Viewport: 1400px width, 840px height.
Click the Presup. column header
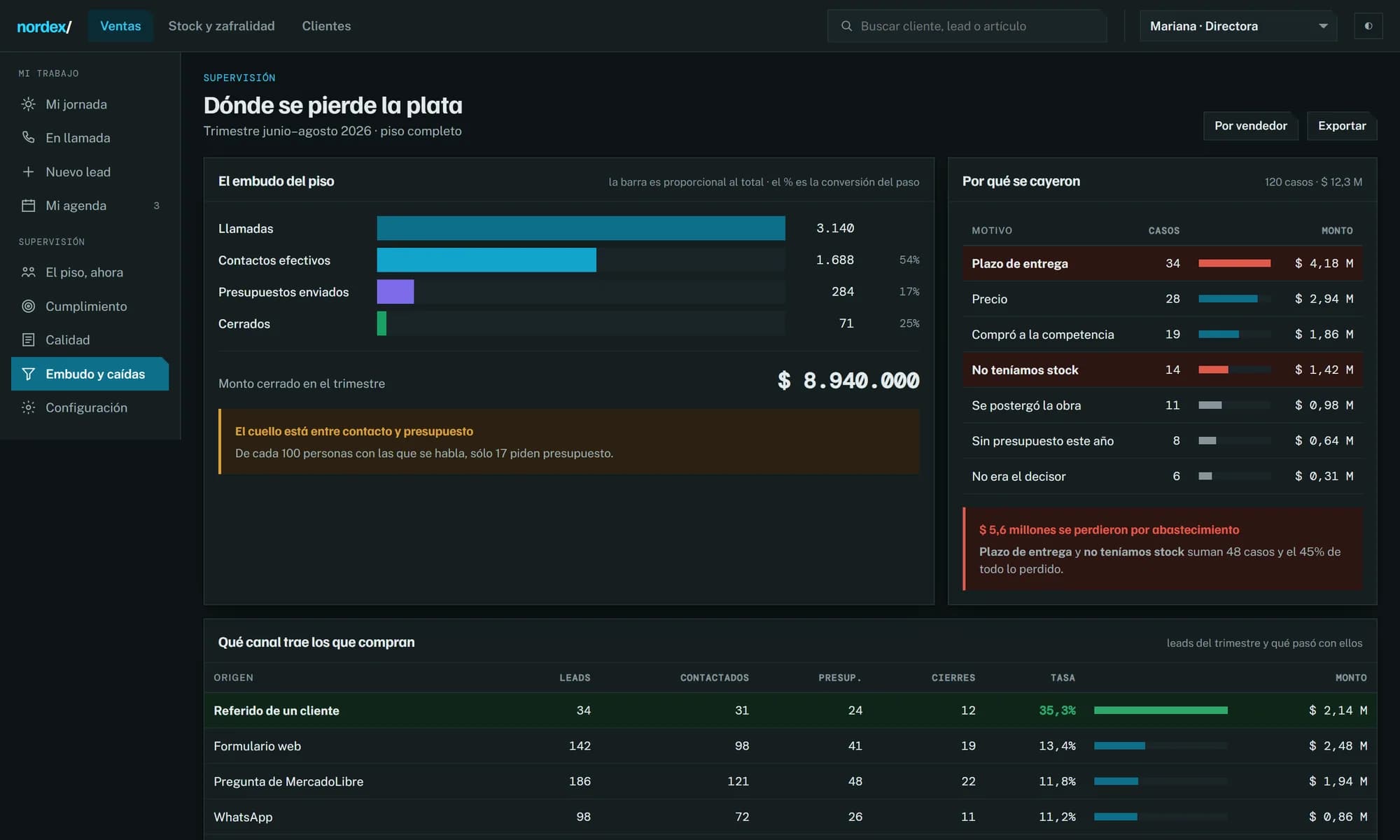[x=840, y=678]
